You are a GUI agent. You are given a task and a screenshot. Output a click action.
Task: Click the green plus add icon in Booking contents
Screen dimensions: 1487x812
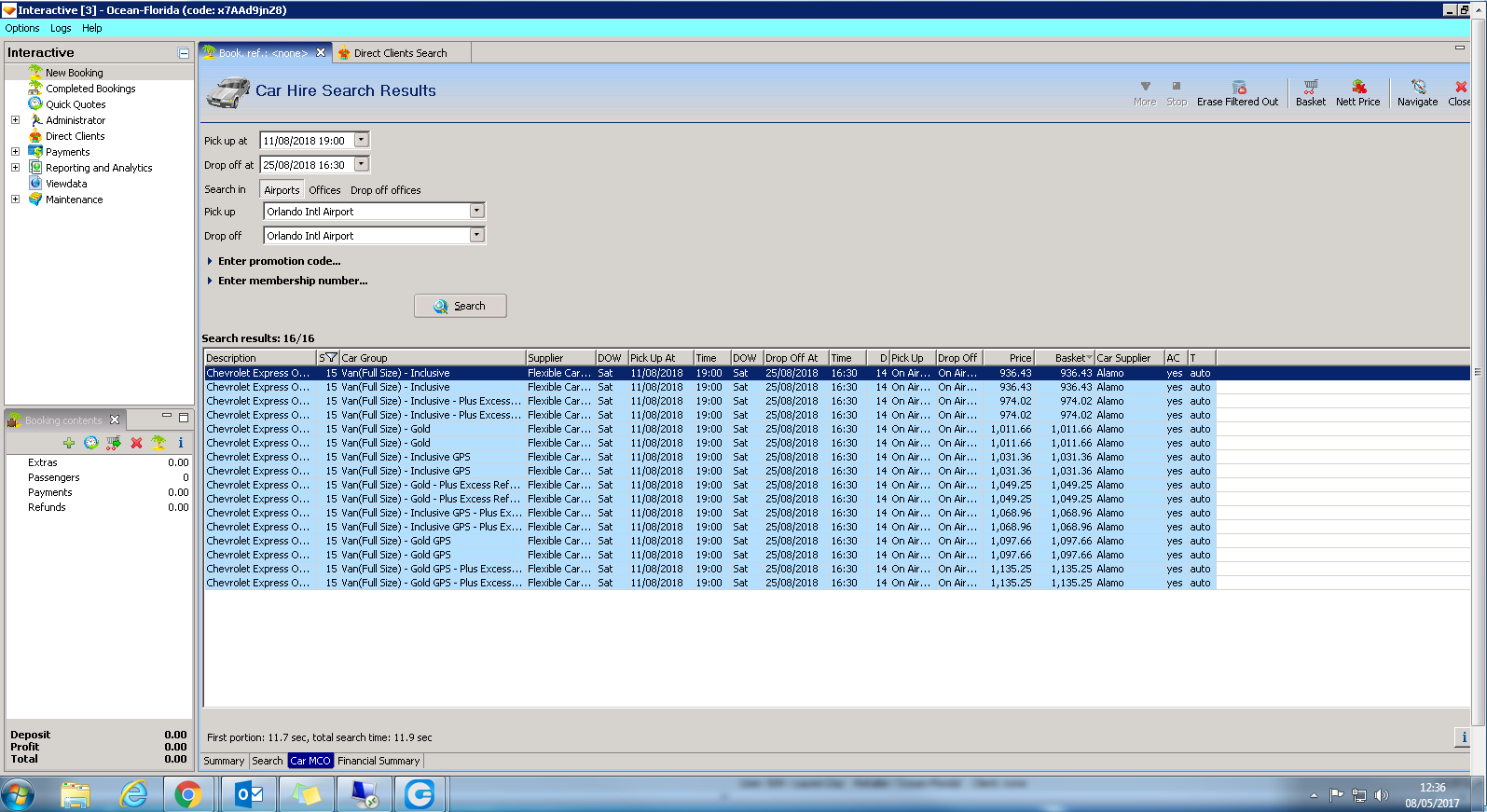coord(69,443)
